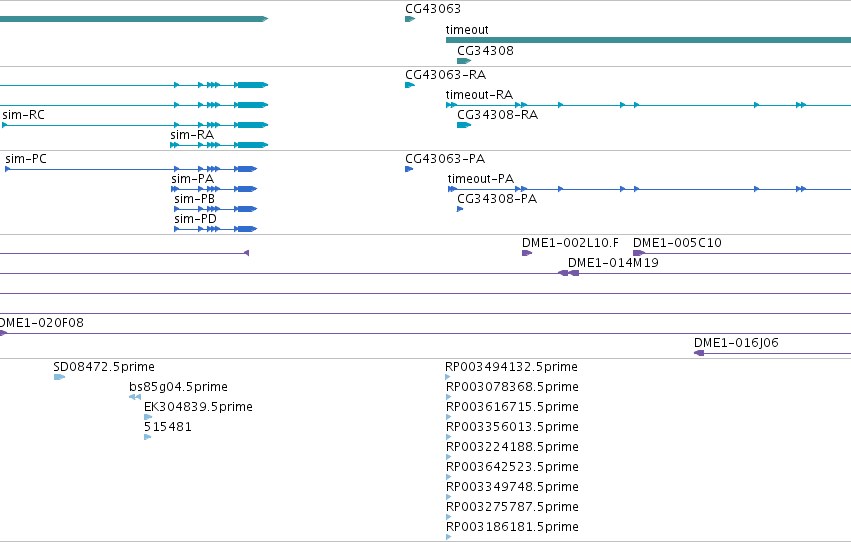Select the timeout-PA protein label
This screenshot has height=542, width=851.
click(480, 179)
